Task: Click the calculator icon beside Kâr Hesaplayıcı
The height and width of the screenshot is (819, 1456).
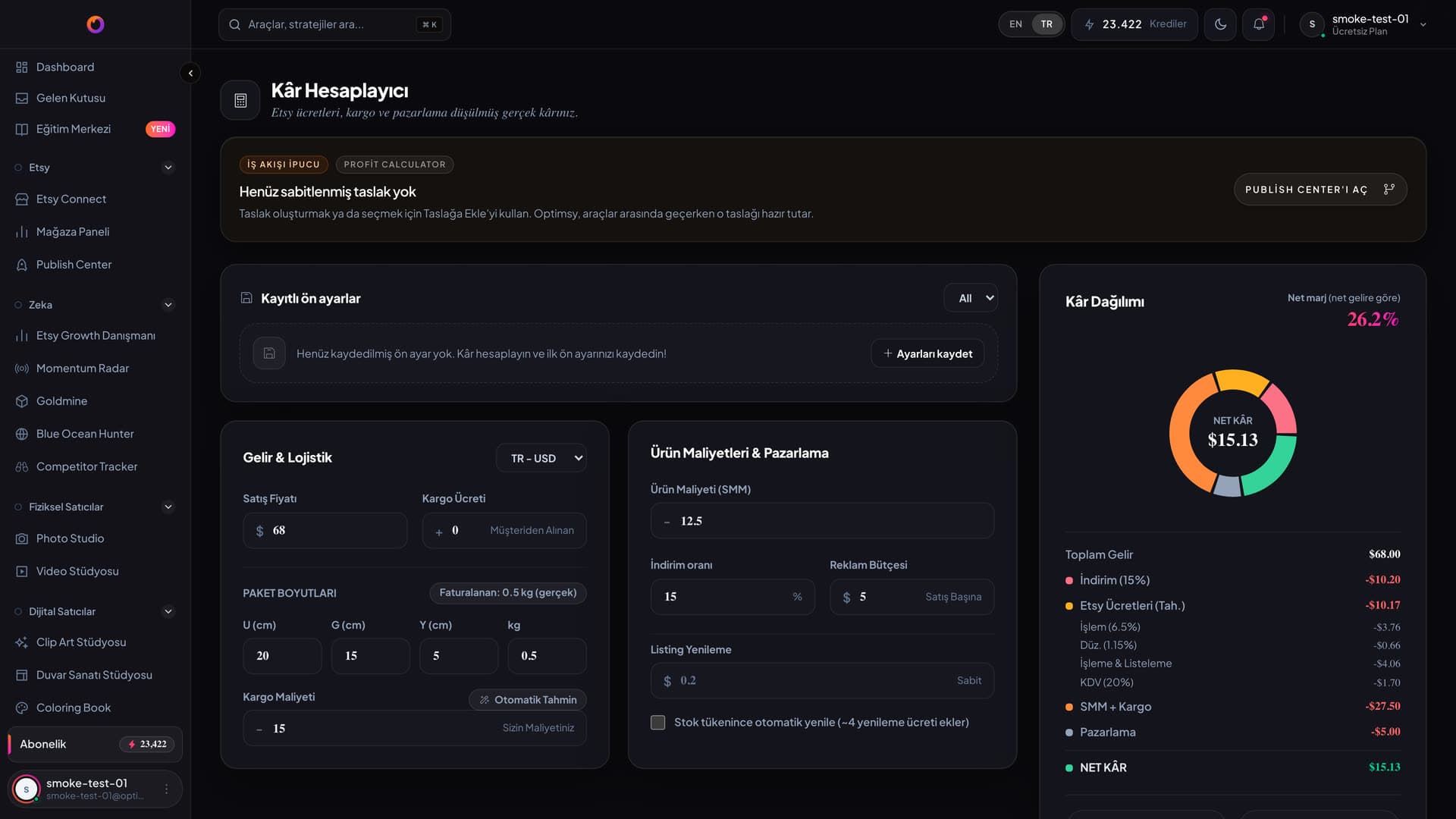Action: [240, 100]
